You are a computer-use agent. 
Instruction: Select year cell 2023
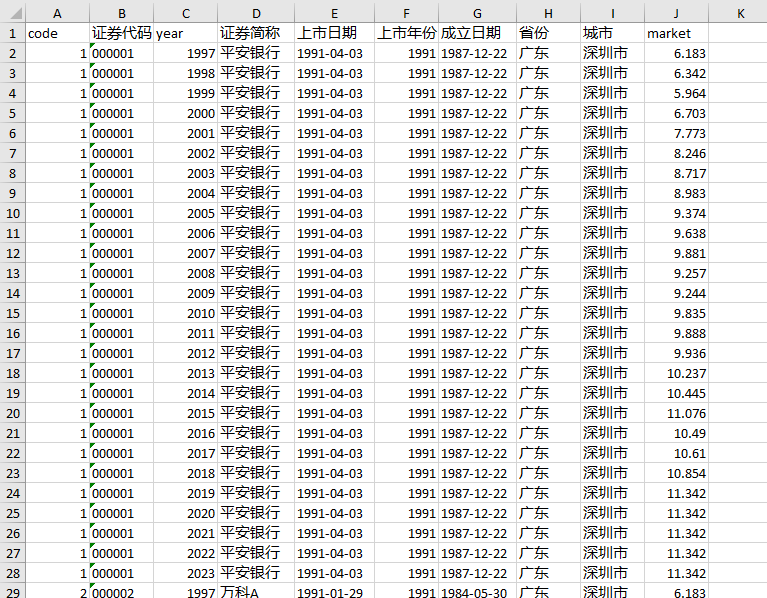(185, 573)
